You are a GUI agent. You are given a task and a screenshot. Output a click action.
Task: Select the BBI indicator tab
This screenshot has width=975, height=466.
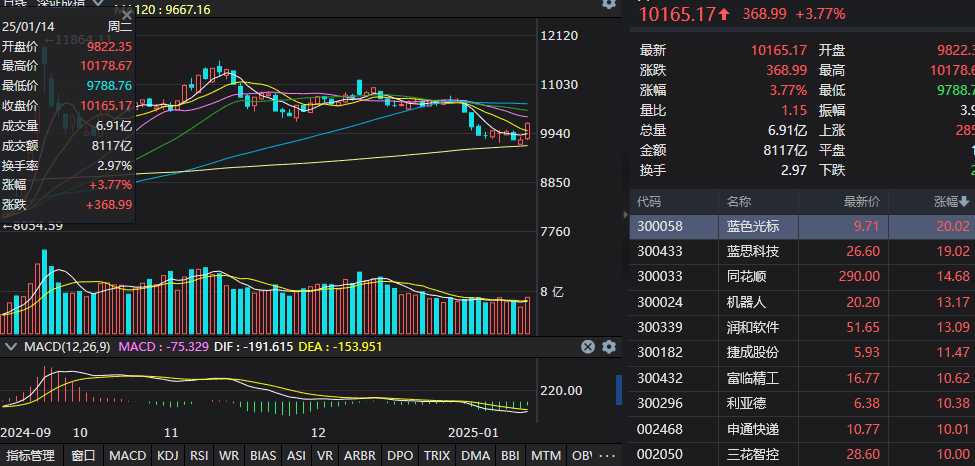point(511,455)
